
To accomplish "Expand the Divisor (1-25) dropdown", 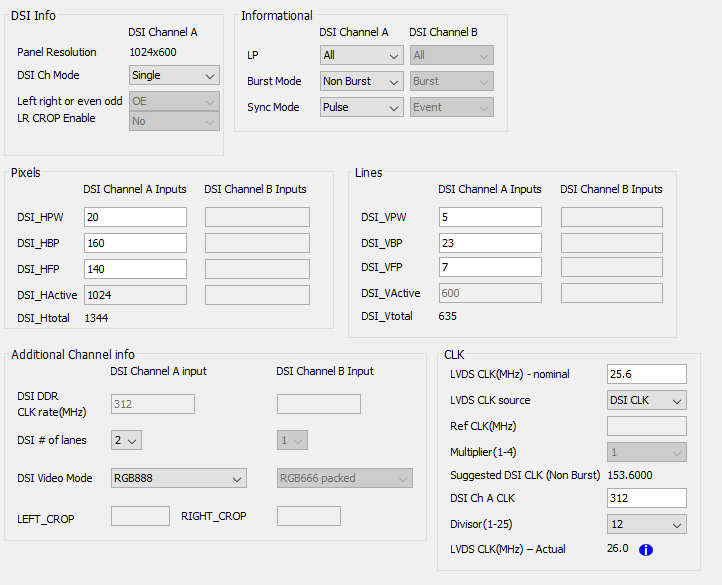I will 646,524.
